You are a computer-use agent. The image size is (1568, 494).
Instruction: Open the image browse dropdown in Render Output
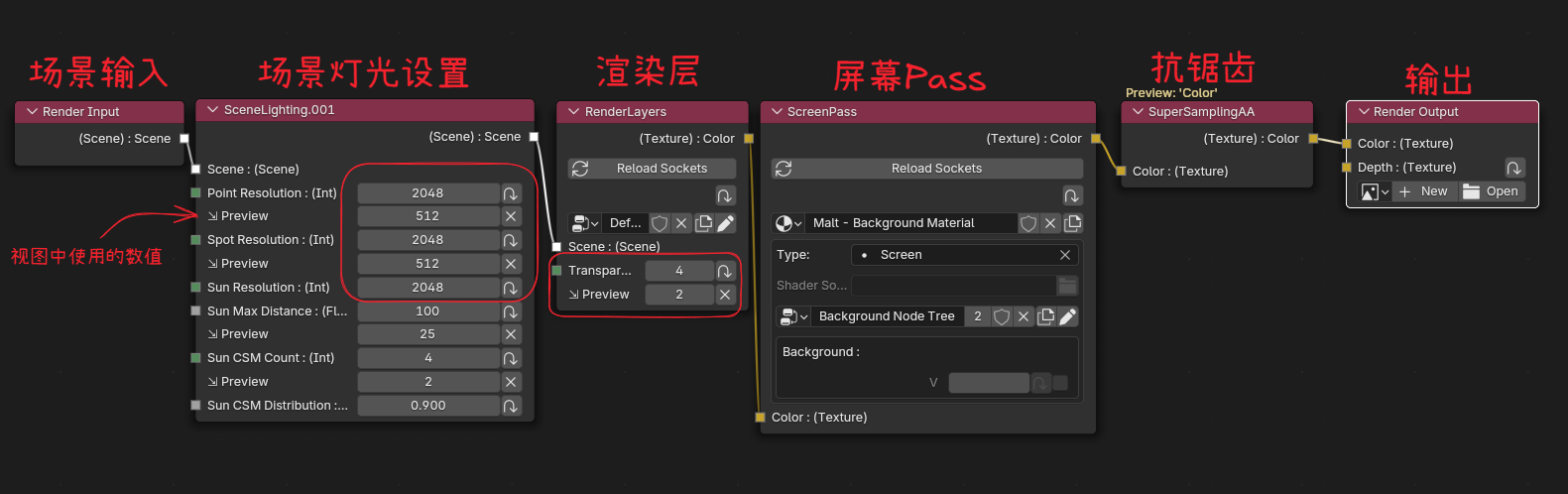click(1375, 191)
